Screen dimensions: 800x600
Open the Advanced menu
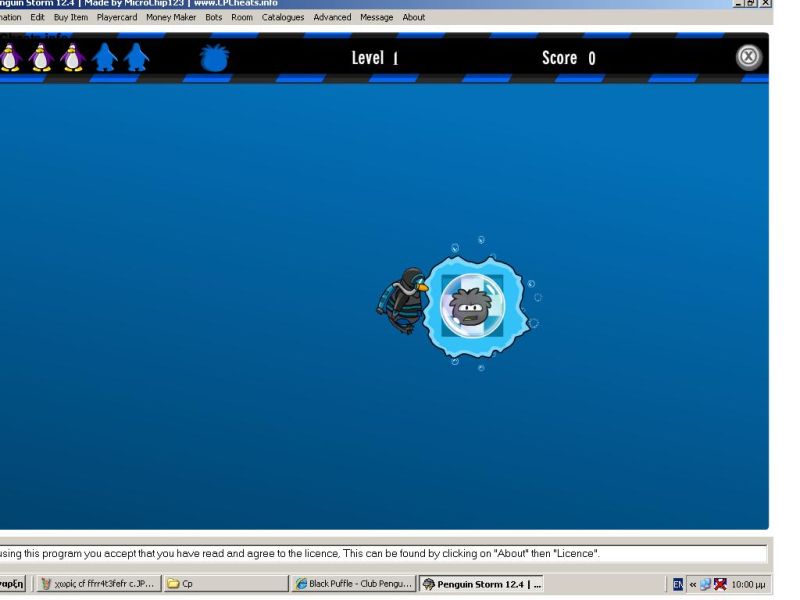pos(332,17)
